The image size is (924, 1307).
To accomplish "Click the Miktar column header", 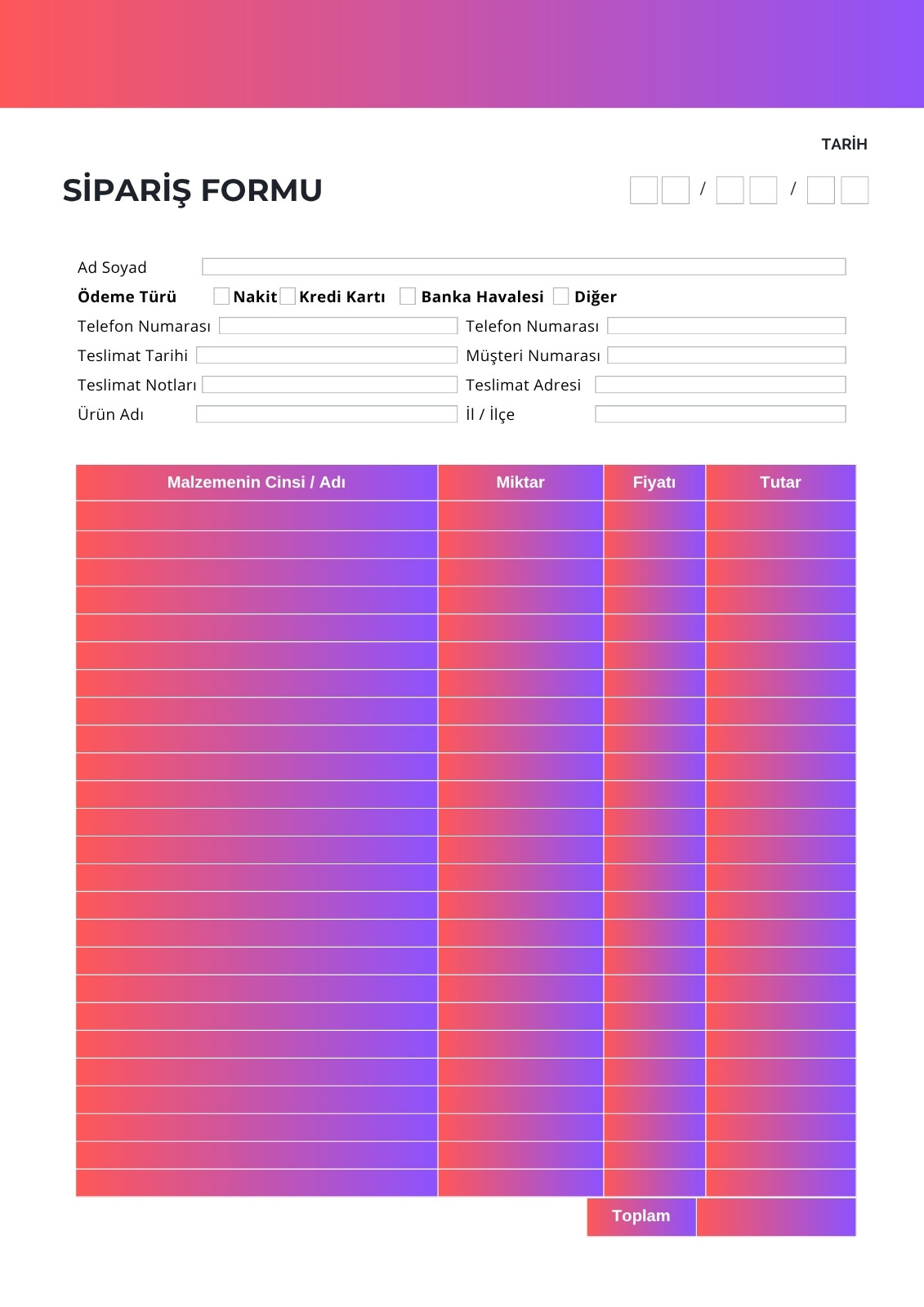I will pos(520,482).
